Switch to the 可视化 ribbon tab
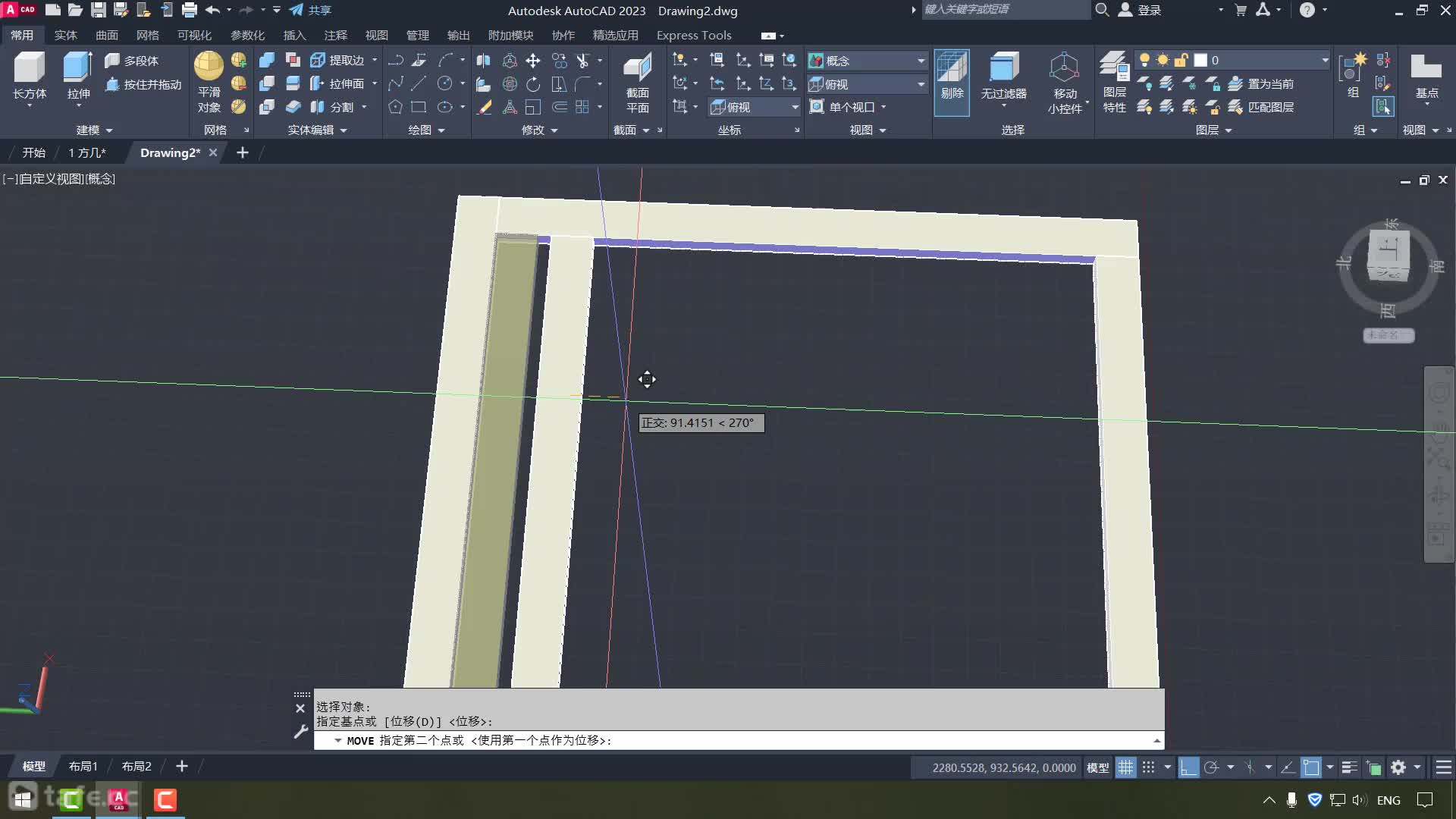The height and width of the screenshot is (819, 1456). tap(194, 35)
